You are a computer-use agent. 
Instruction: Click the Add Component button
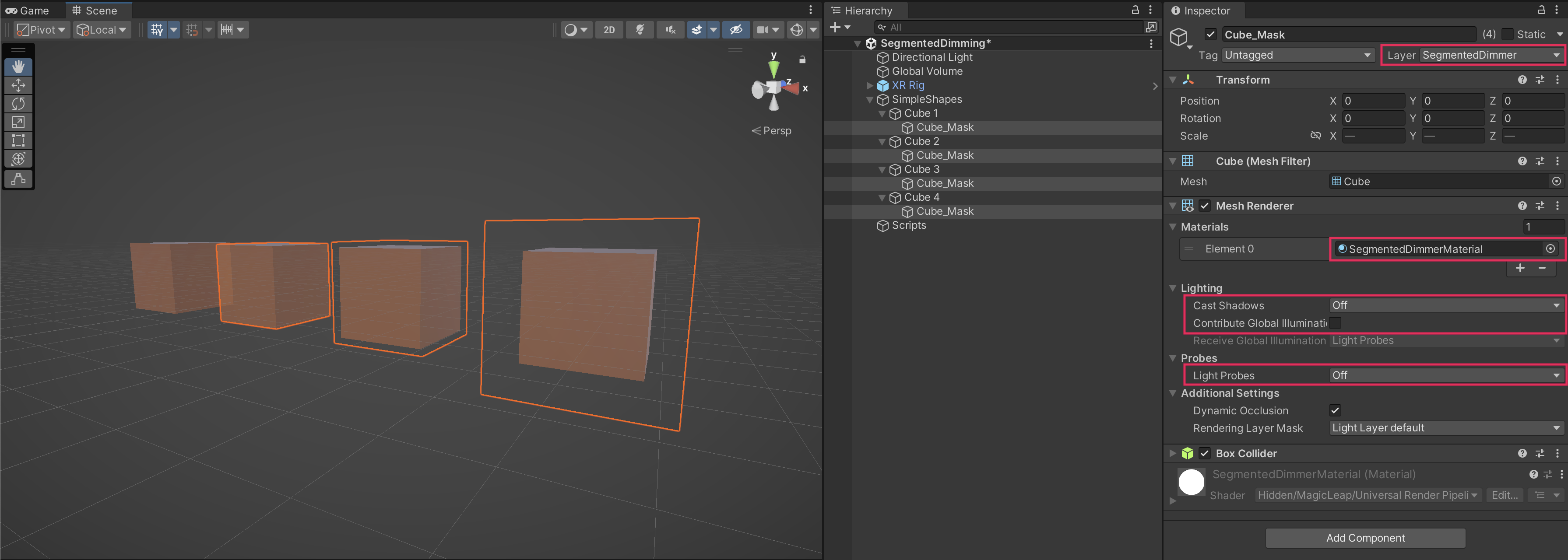pos(1365,538)
